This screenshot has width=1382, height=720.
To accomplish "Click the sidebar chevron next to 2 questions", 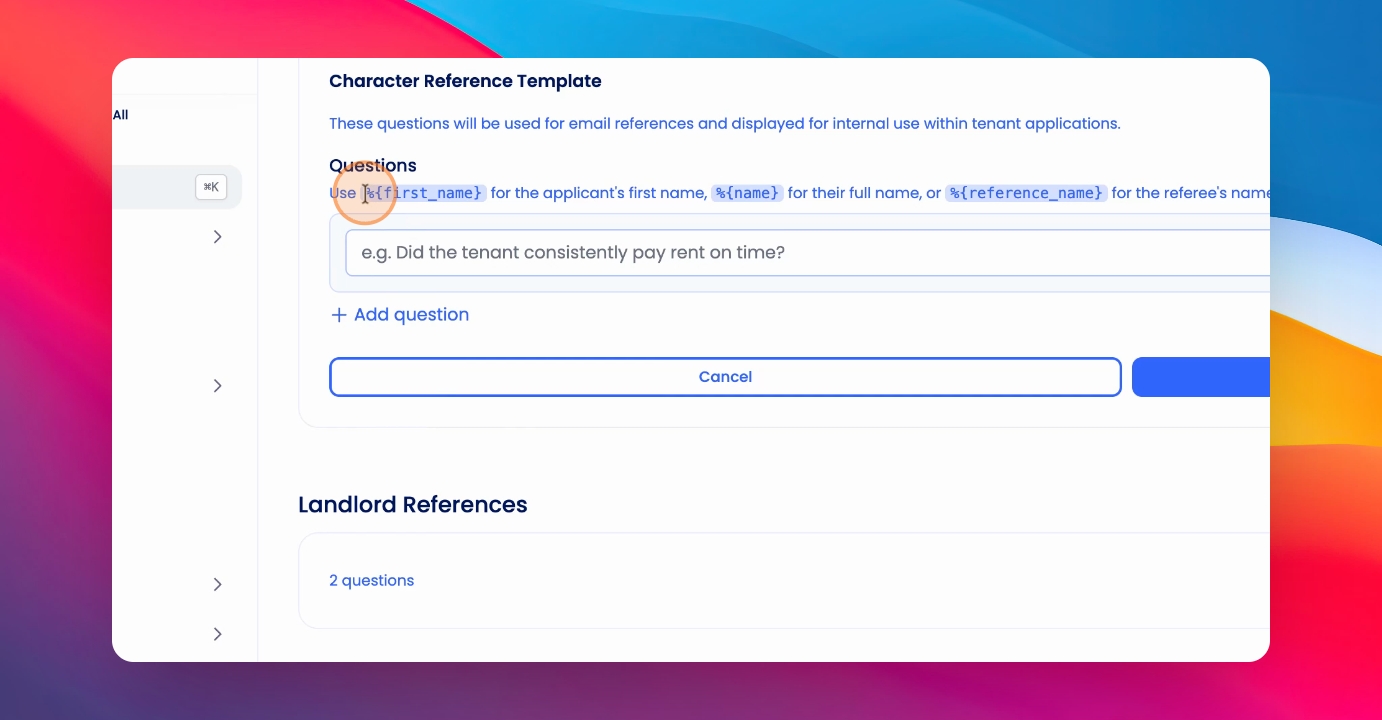I will coord(218,584).
